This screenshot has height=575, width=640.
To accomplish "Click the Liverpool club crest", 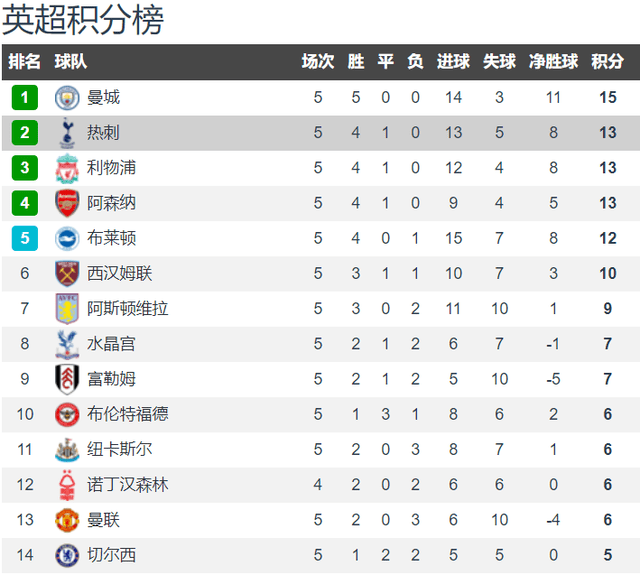I will pyautogui.click(x=67, y=168).
